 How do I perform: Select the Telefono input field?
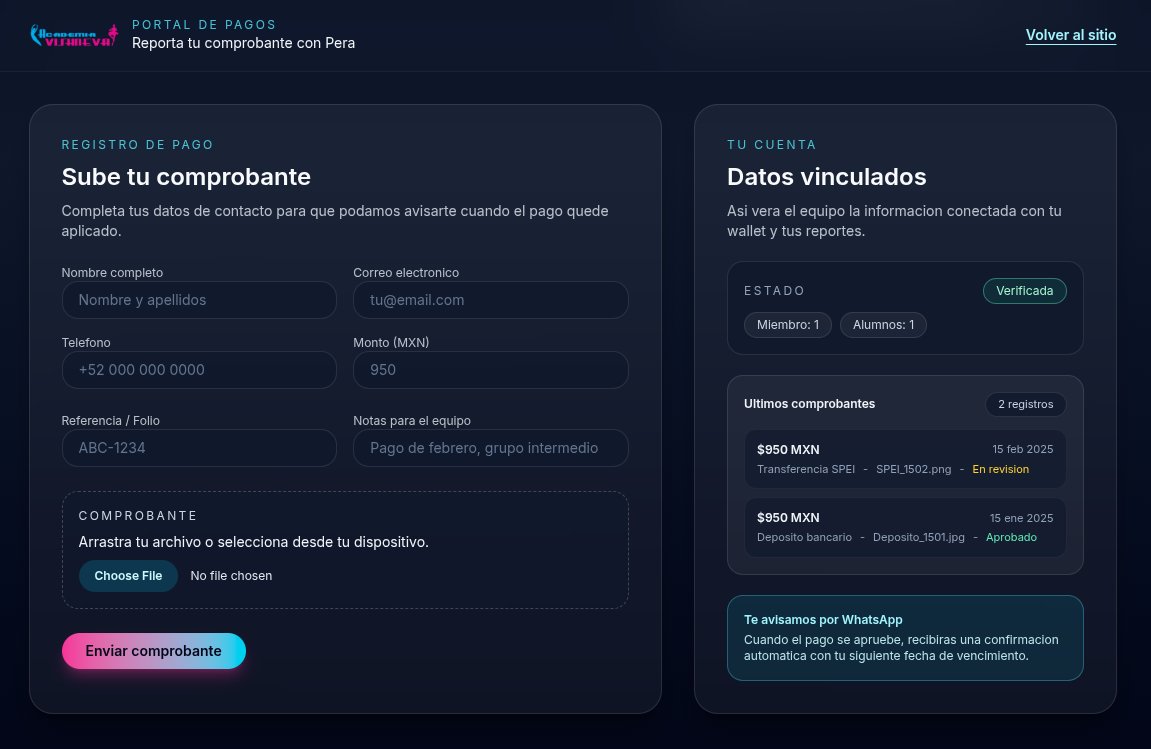coord(199,369)
